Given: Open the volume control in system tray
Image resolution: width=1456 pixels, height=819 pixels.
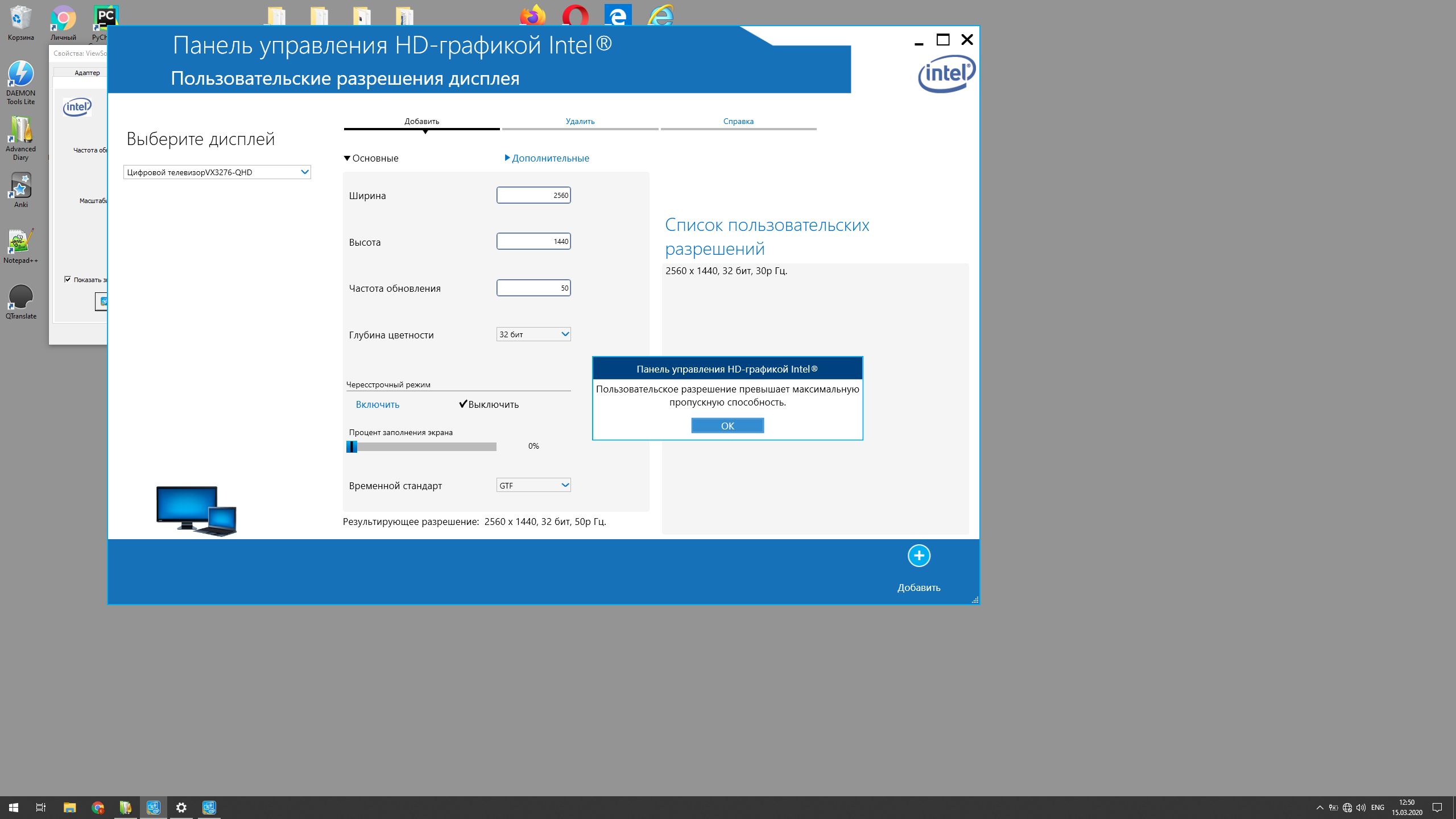Looking at the screenshot, I should coord(1361,808).
